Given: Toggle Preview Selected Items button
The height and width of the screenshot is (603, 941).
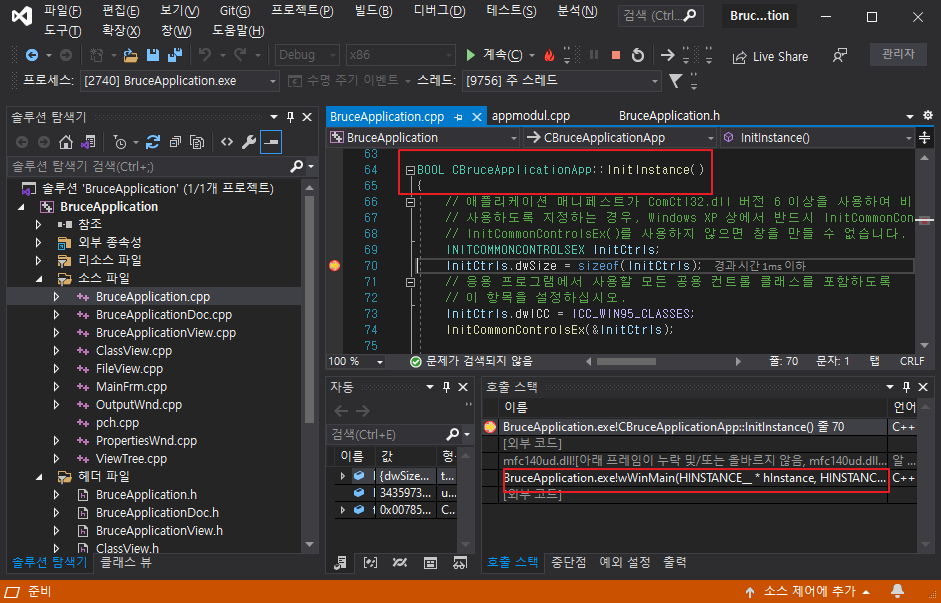Looking at the screenshot, I should click(271, 142).
